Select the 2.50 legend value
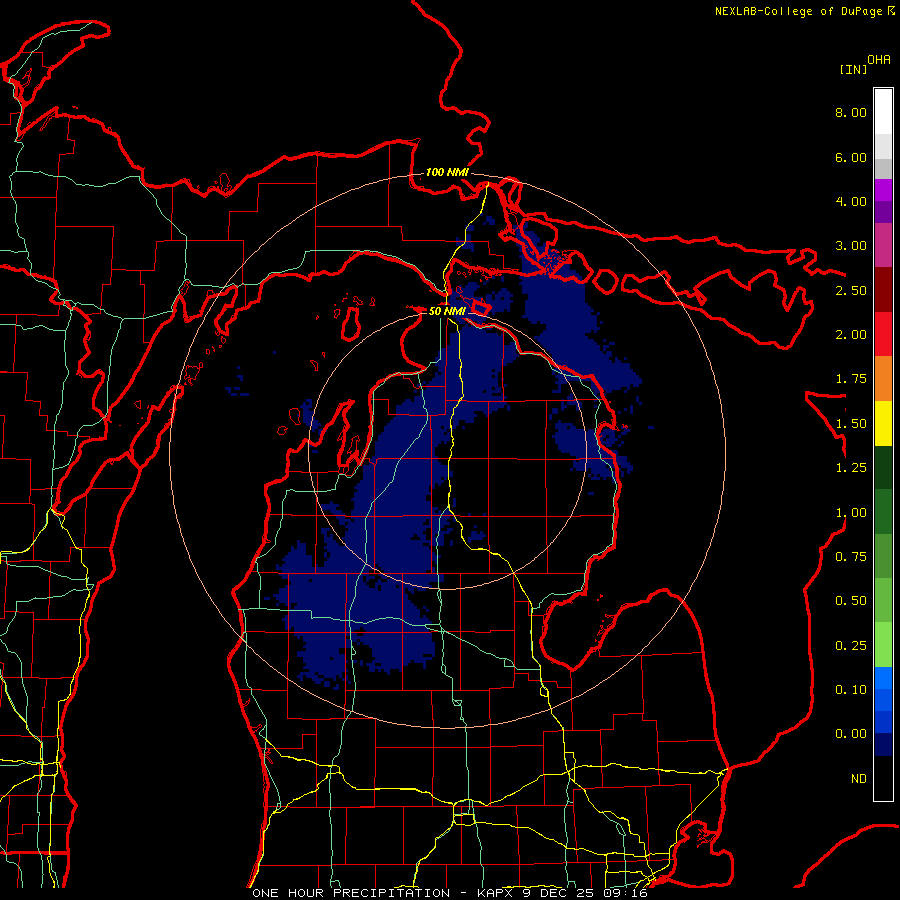Viewport: 900px width, 900px height. [851, 290]
